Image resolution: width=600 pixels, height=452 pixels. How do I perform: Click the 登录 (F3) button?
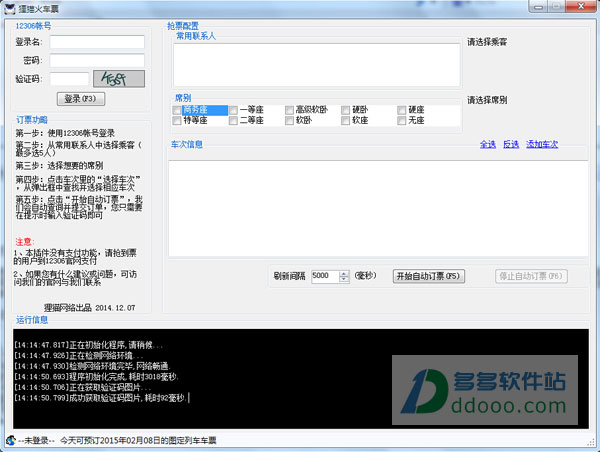click(x=81, y=99)
